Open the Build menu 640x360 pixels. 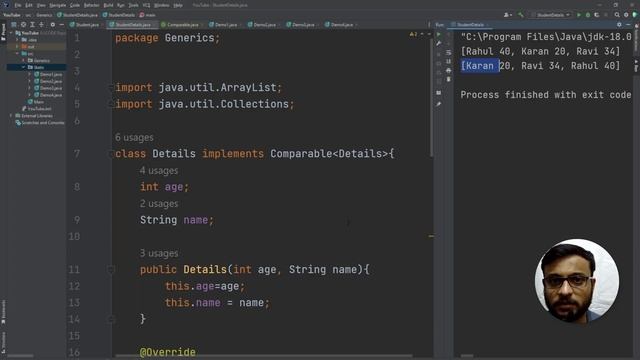108,5
